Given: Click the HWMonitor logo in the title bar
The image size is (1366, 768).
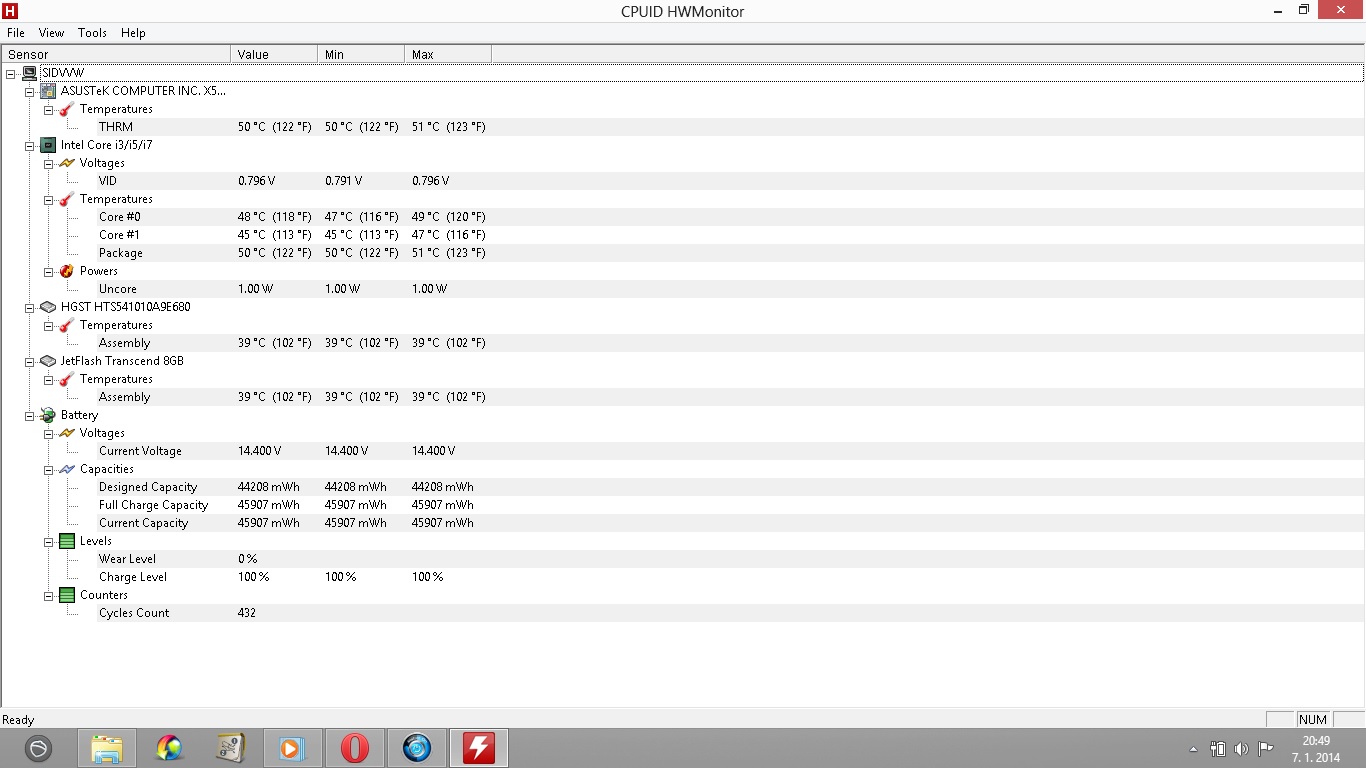Looking at the screenshot, I should click(11, 11).
